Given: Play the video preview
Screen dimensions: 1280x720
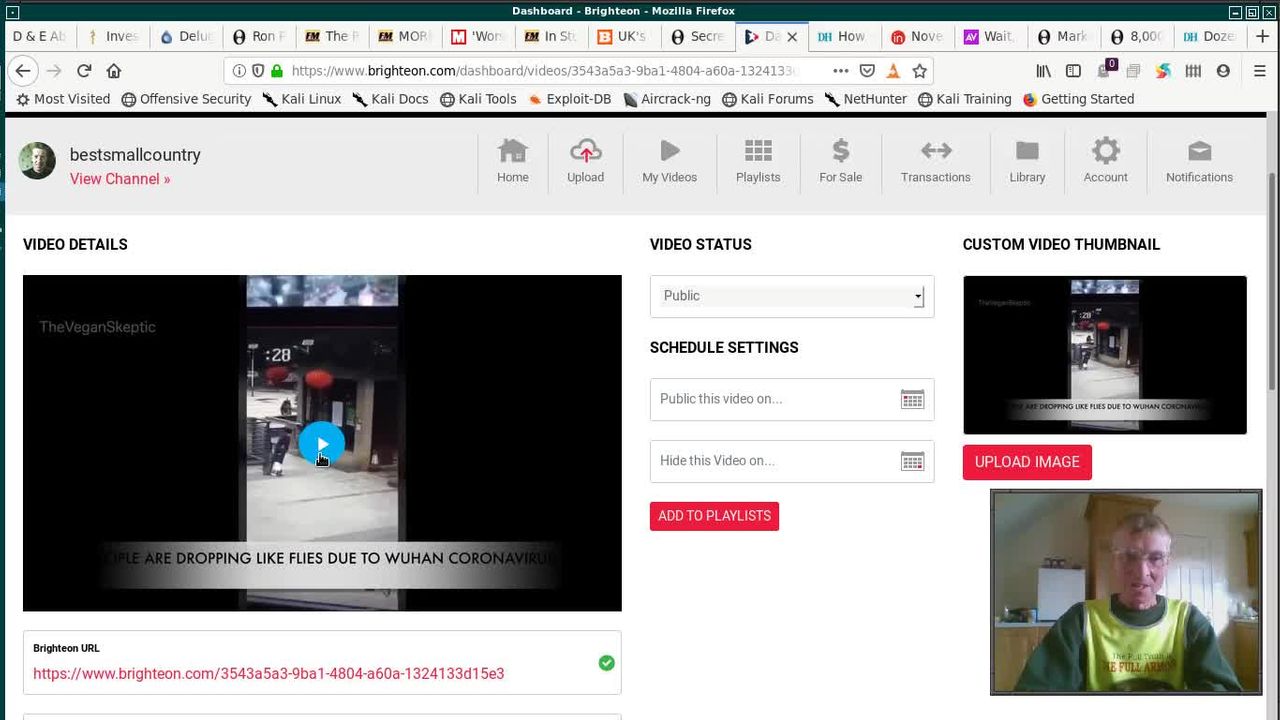Looking at the screenshot, I should pos(321,444).
